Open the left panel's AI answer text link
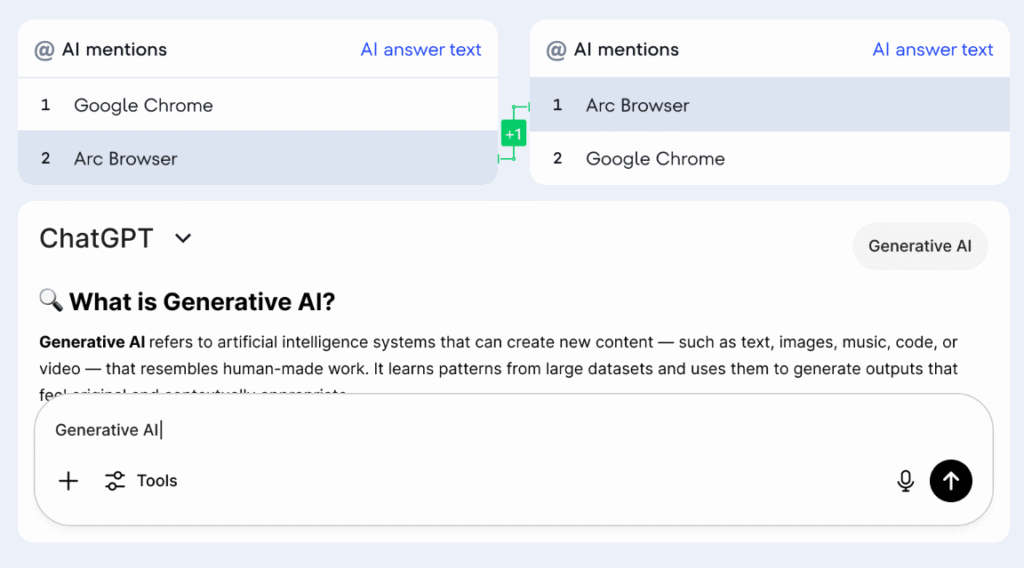 (x=421, y=50)
